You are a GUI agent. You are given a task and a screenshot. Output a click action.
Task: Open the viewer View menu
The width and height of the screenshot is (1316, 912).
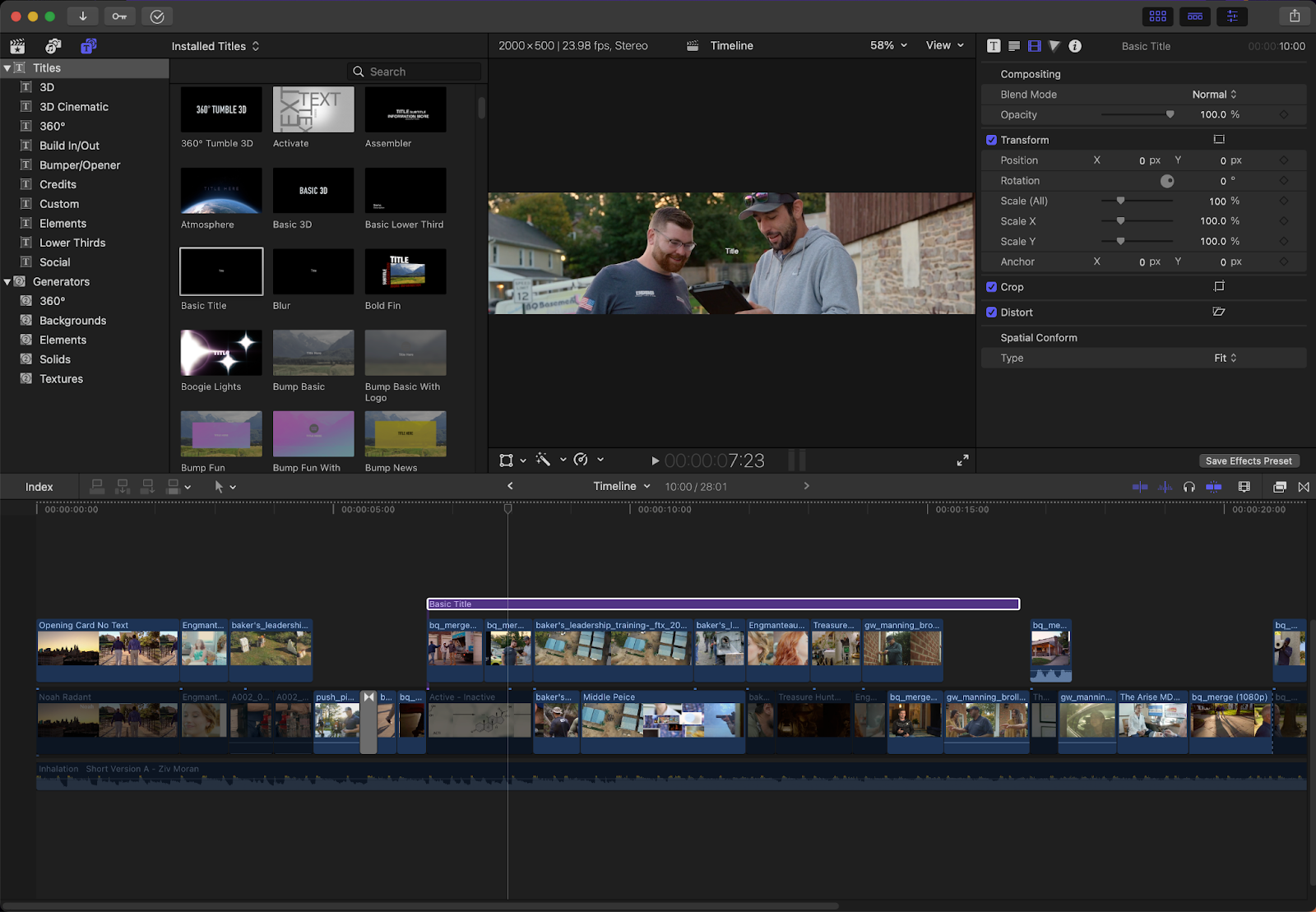pyautogui.click(x=944, y=46)
